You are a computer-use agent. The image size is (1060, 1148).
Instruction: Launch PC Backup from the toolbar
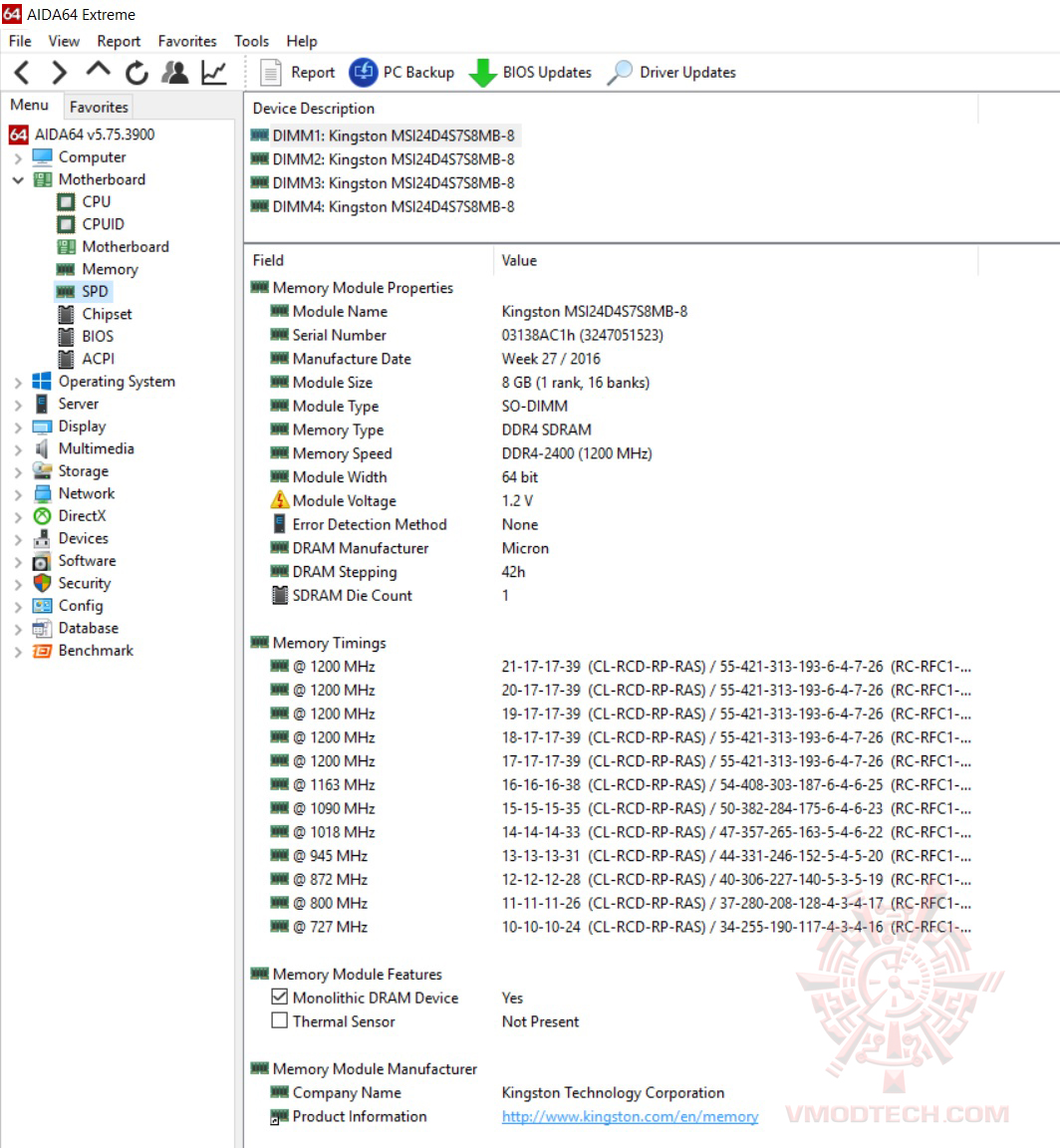[x=401, y=72]
